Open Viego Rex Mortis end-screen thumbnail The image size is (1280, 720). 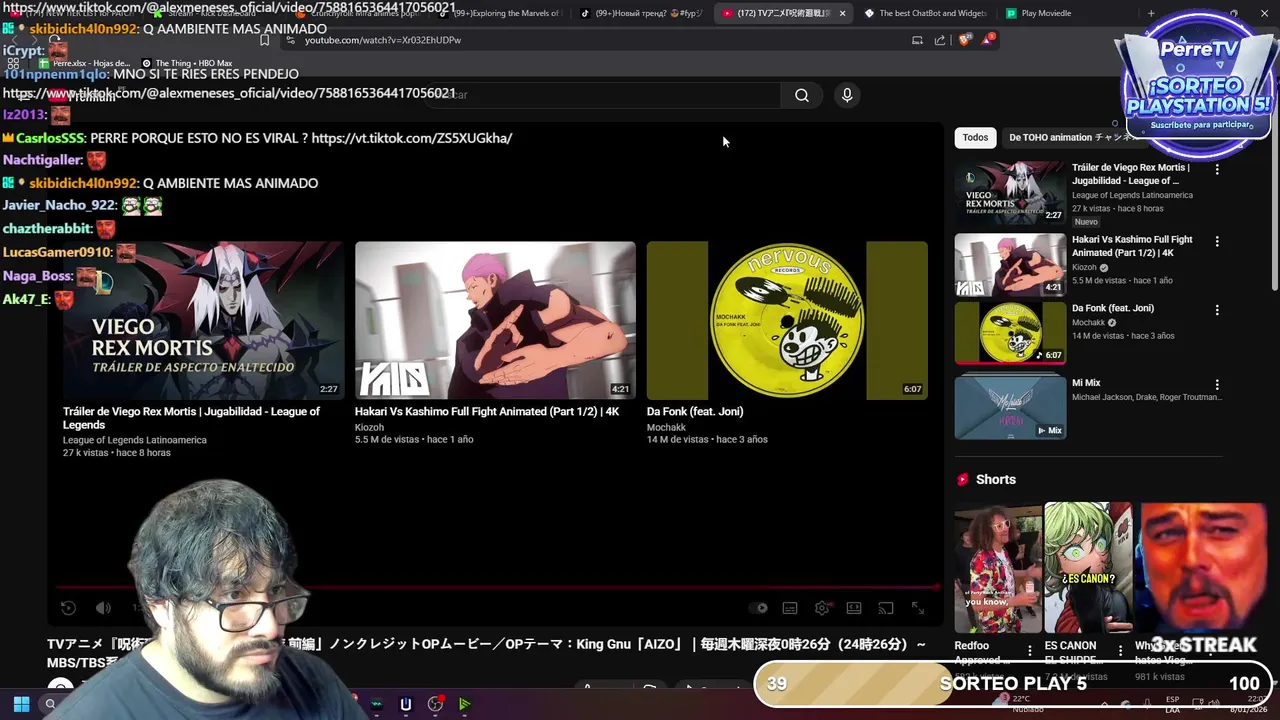[203, 320]
